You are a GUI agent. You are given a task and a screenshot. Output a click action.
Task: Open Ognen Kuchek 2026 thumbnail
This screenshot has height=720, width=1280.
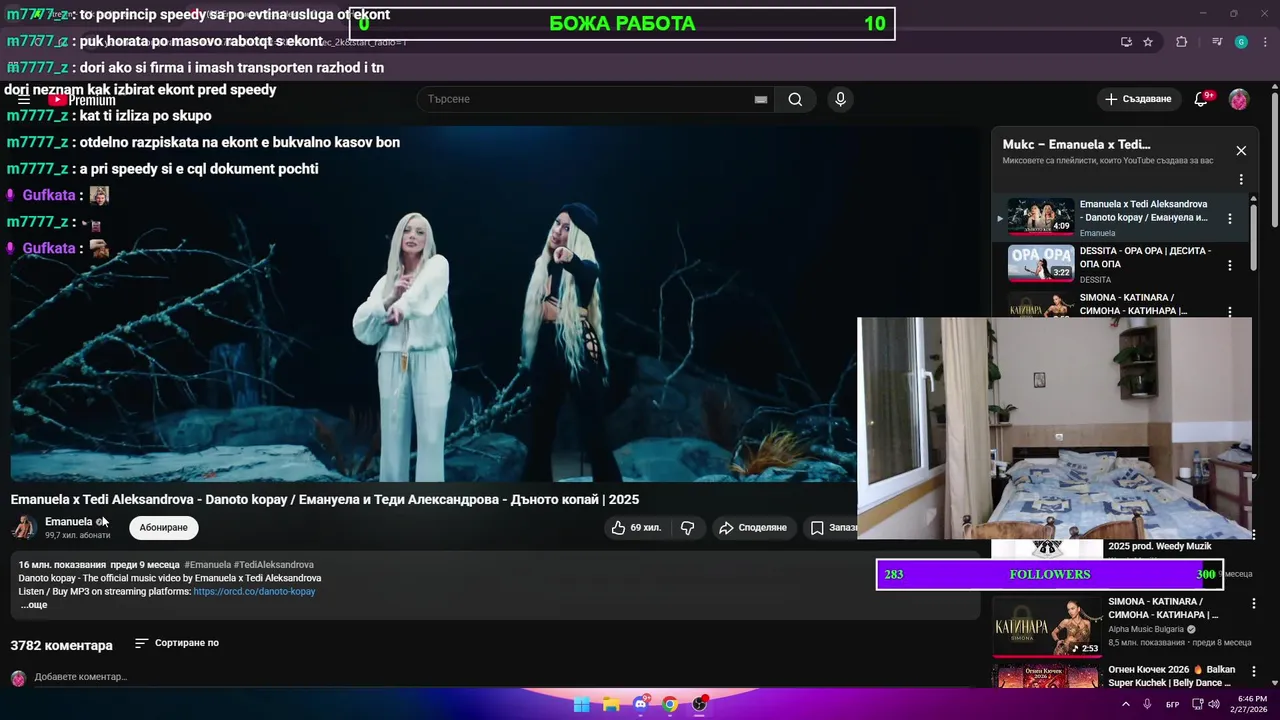click(x=1047, y=676)
